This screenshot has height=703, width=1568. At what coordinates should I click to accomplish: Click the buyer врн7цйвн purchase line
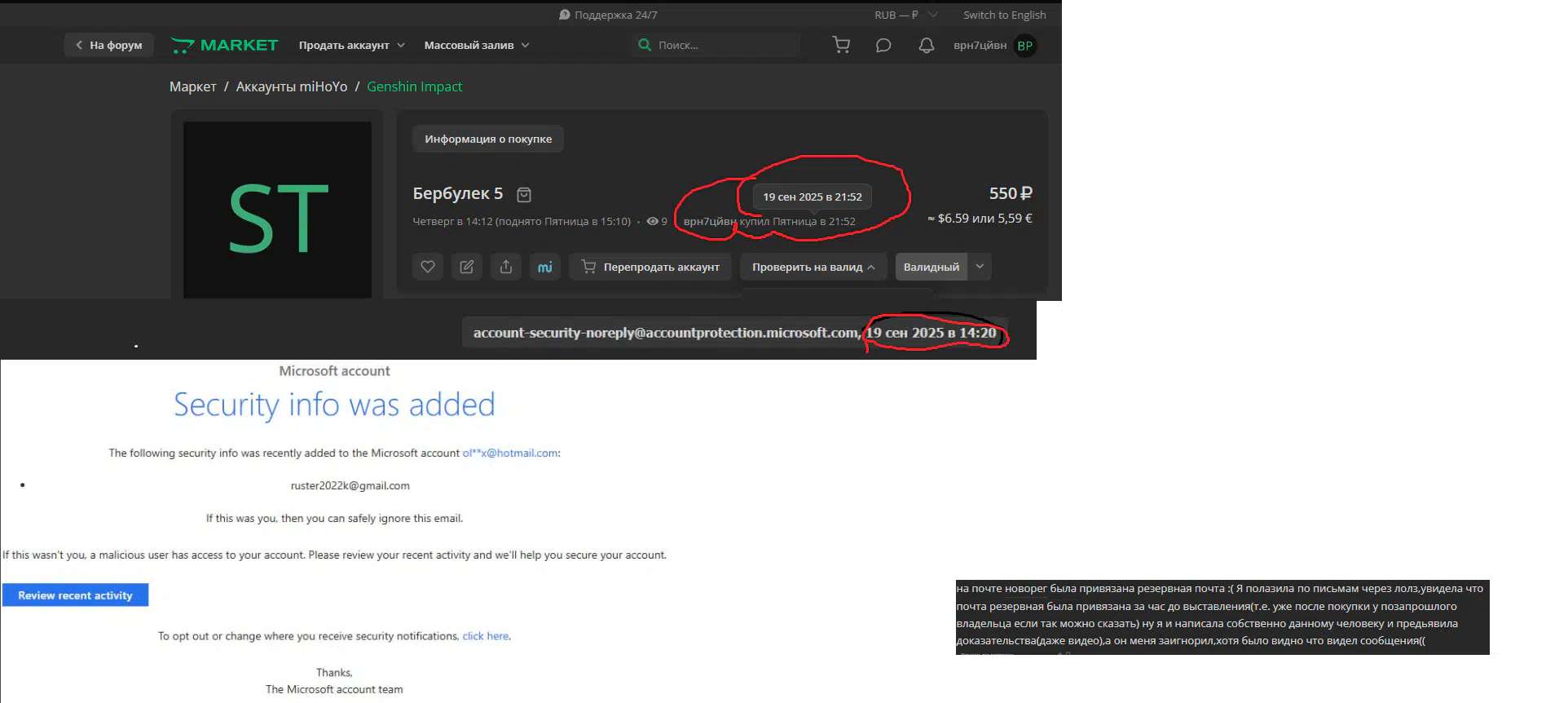tap(769, 221)
